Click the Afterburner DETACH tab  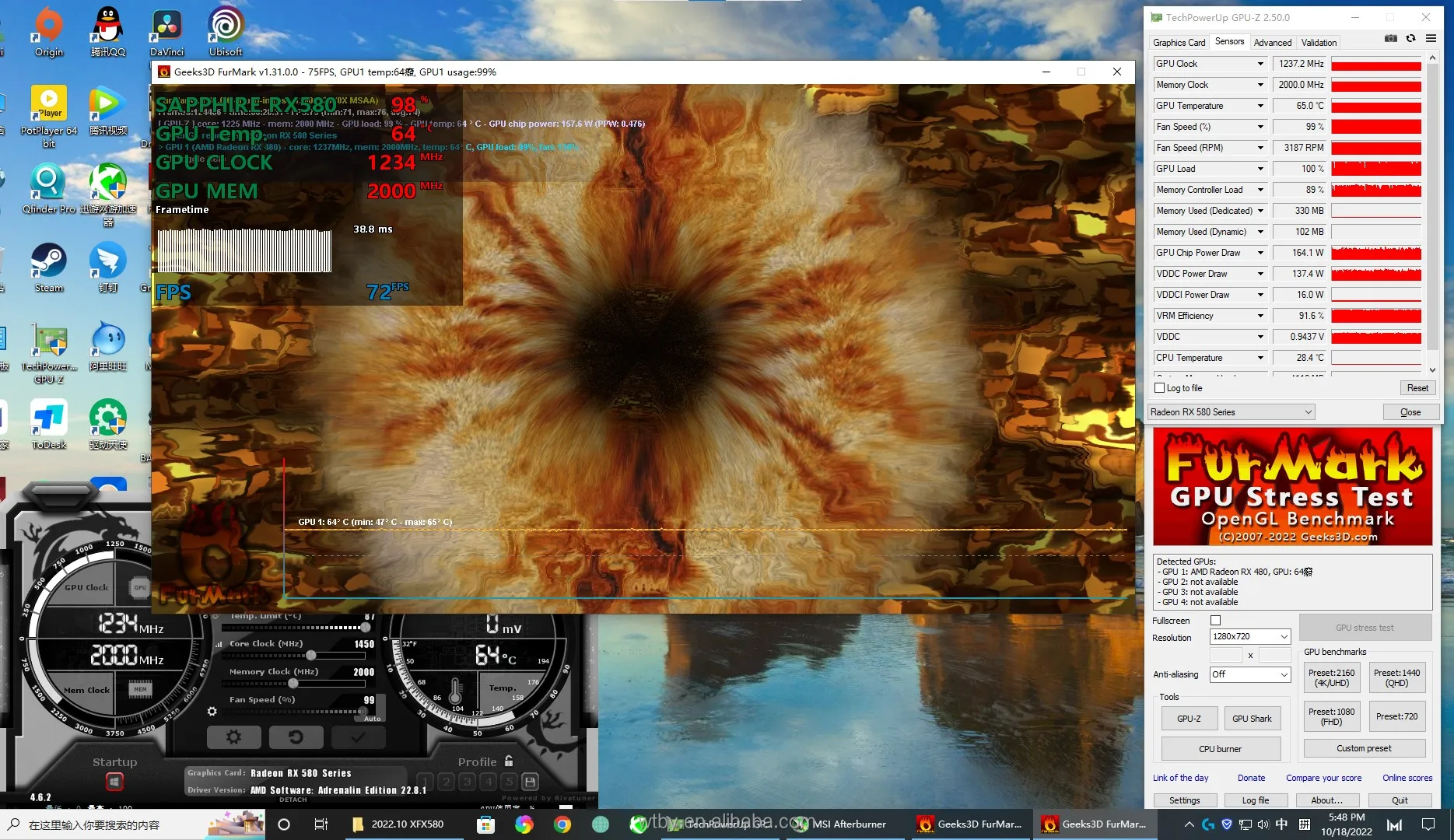pyautogui.click(x=293, y=800)
